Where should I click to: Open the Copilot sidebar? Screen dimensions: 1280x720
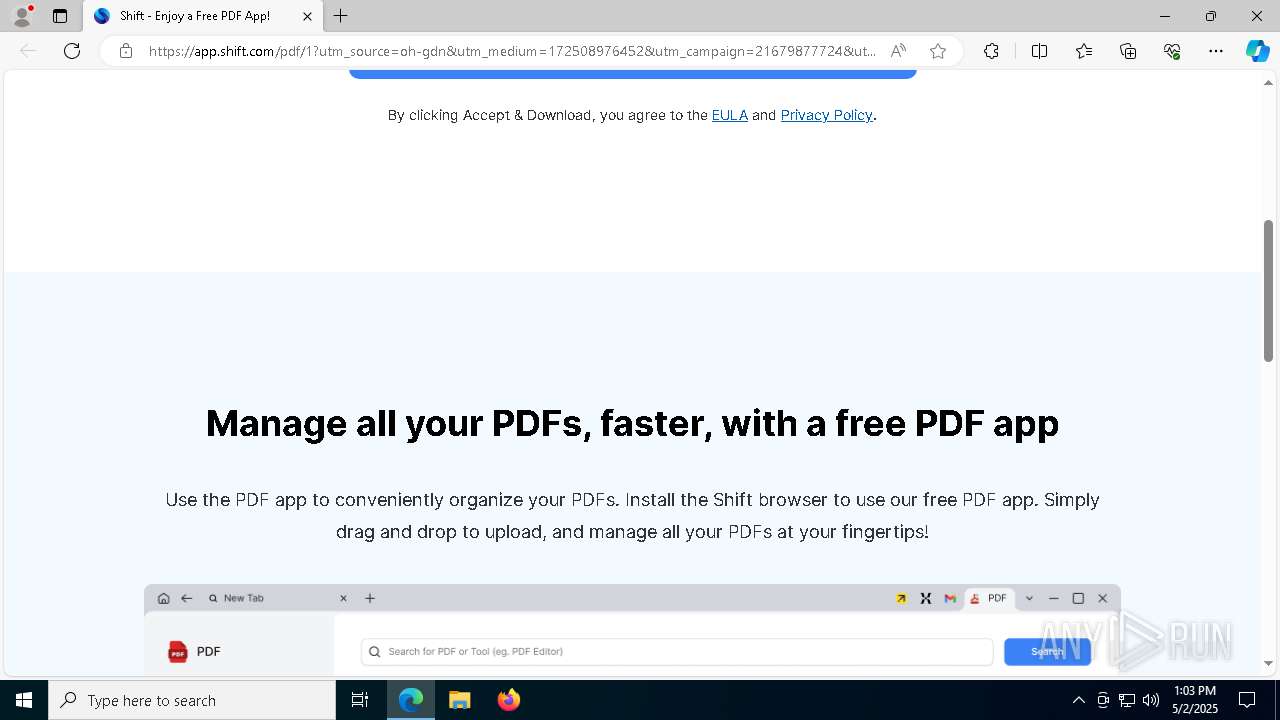1257,51
